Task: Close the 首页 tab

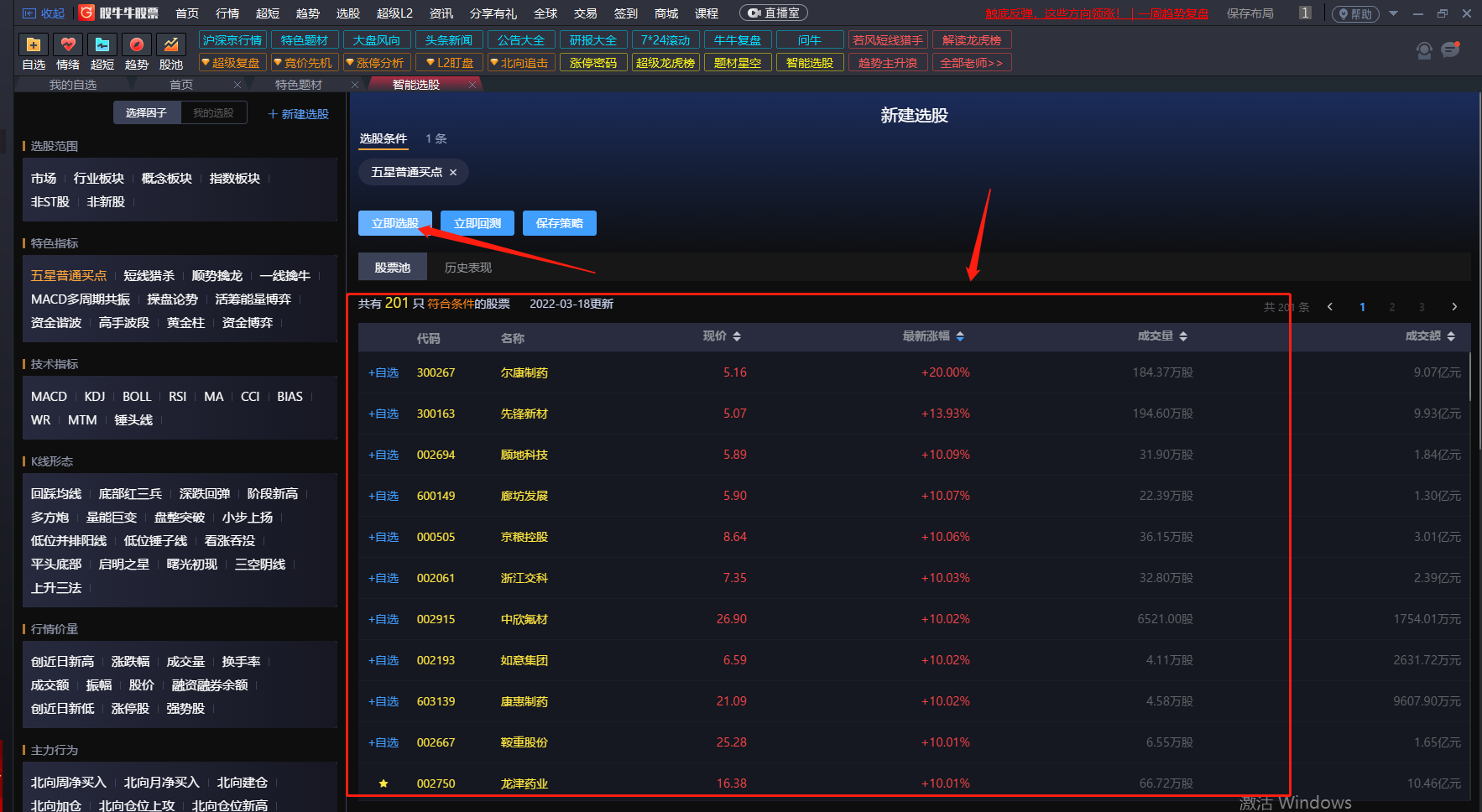Action: click(237, 85)
